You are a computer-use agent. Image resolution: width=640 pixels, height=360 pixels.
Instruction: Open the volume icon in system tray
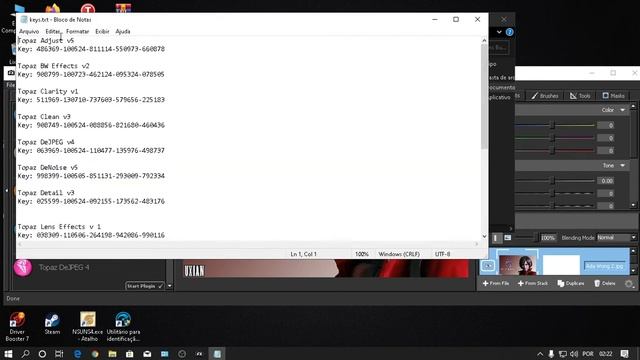click(574, 353)
